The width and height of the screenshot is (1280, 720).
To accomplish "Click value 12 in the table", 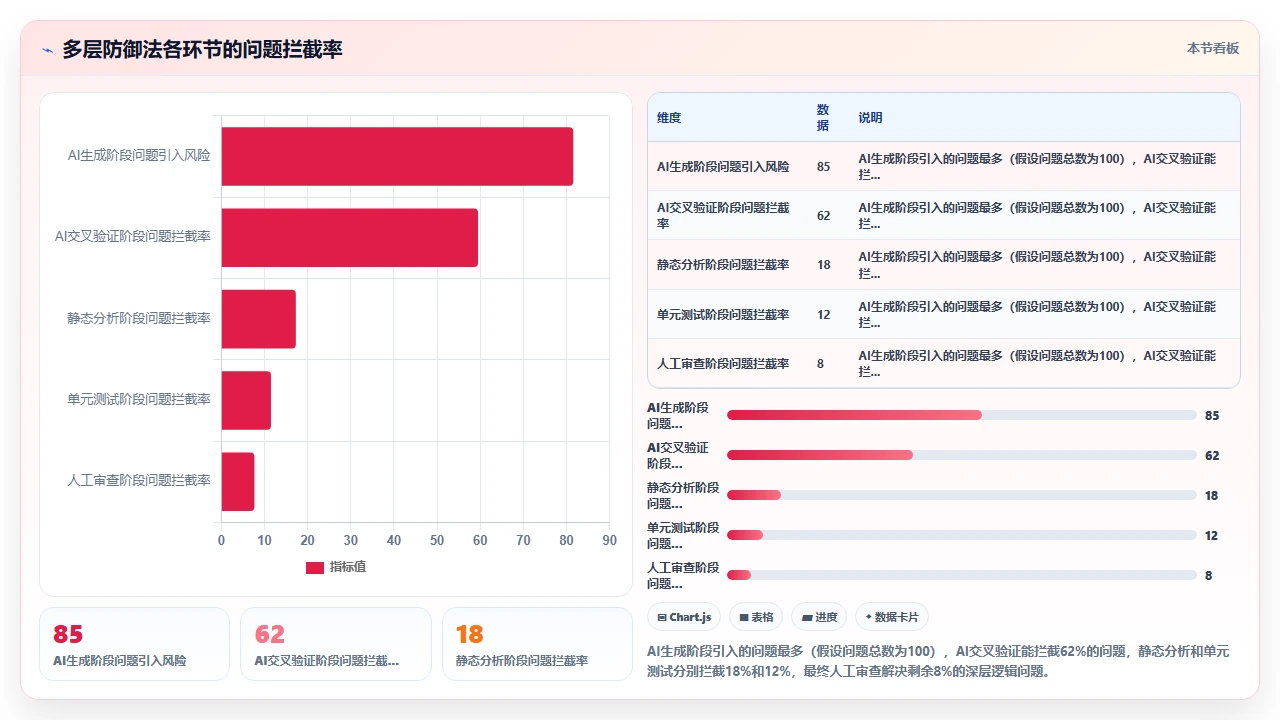I will [x=823, y=315].
